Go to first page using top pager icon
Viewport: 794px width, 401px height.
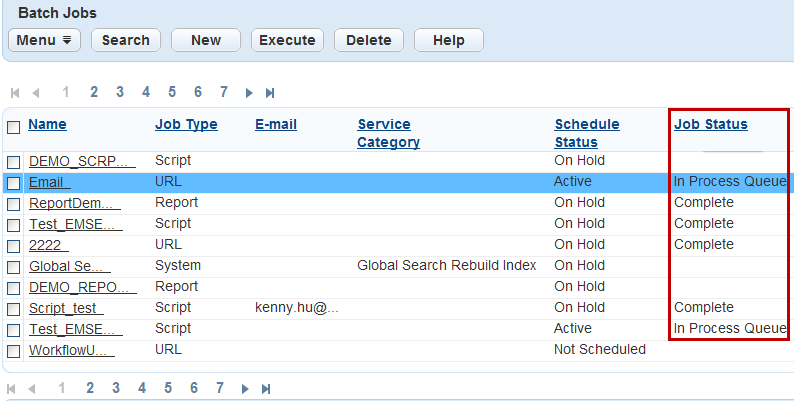coord(15,93)
